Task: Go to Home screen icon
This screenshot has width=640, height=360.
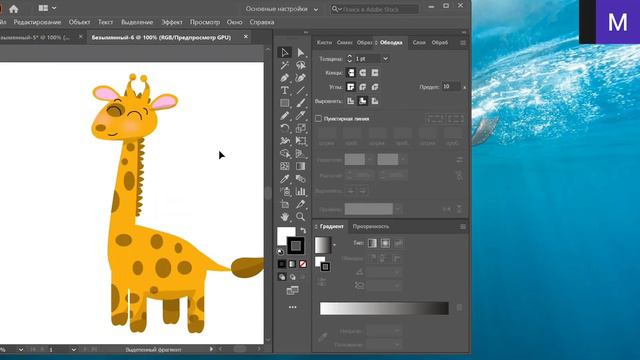Action: (13, 9)
